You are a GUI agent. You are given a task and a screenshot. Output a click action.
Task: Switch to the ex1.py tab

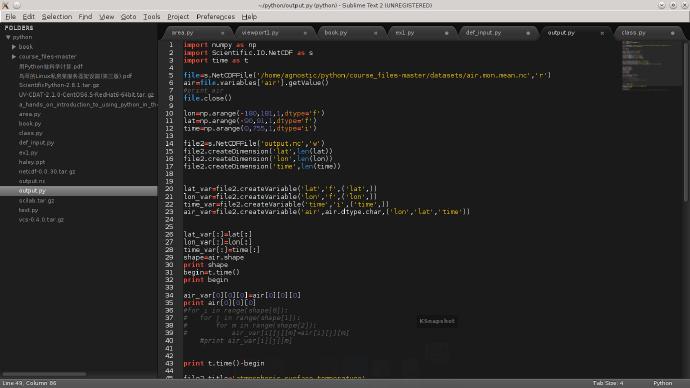(405, 33)
